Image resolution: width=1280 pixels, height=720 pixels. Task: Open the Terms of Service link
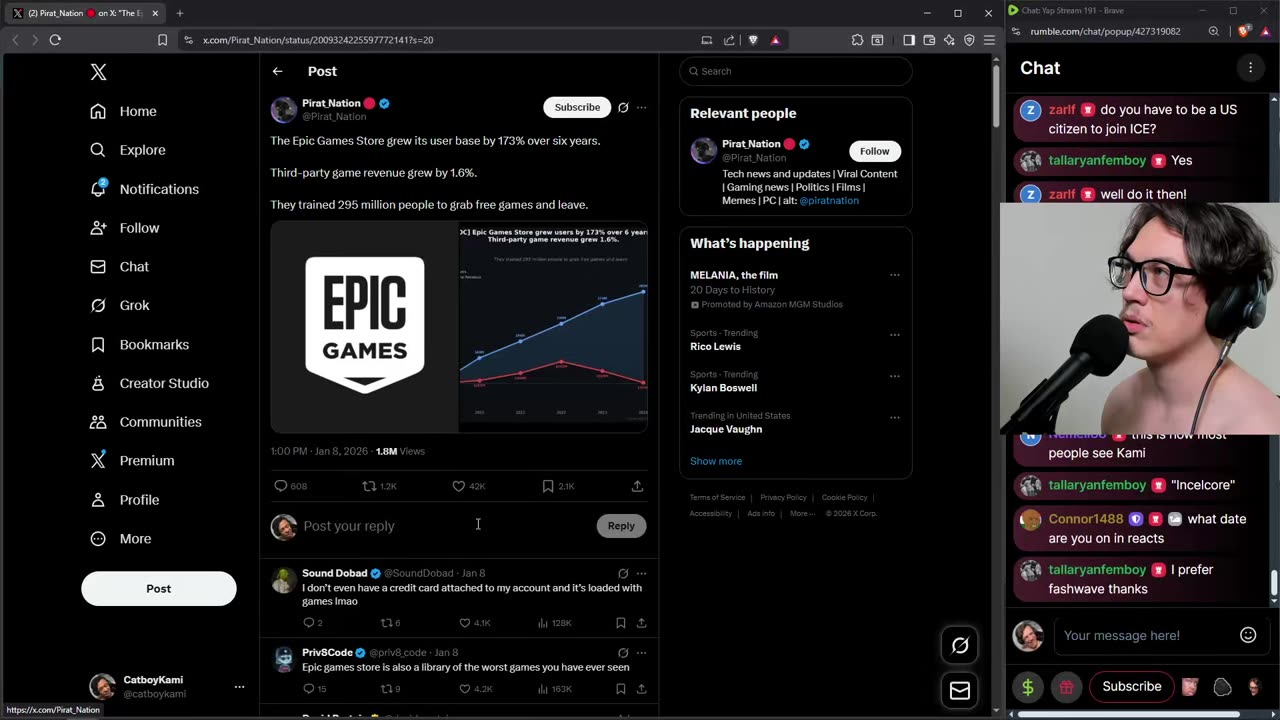(x=717, y=497)
